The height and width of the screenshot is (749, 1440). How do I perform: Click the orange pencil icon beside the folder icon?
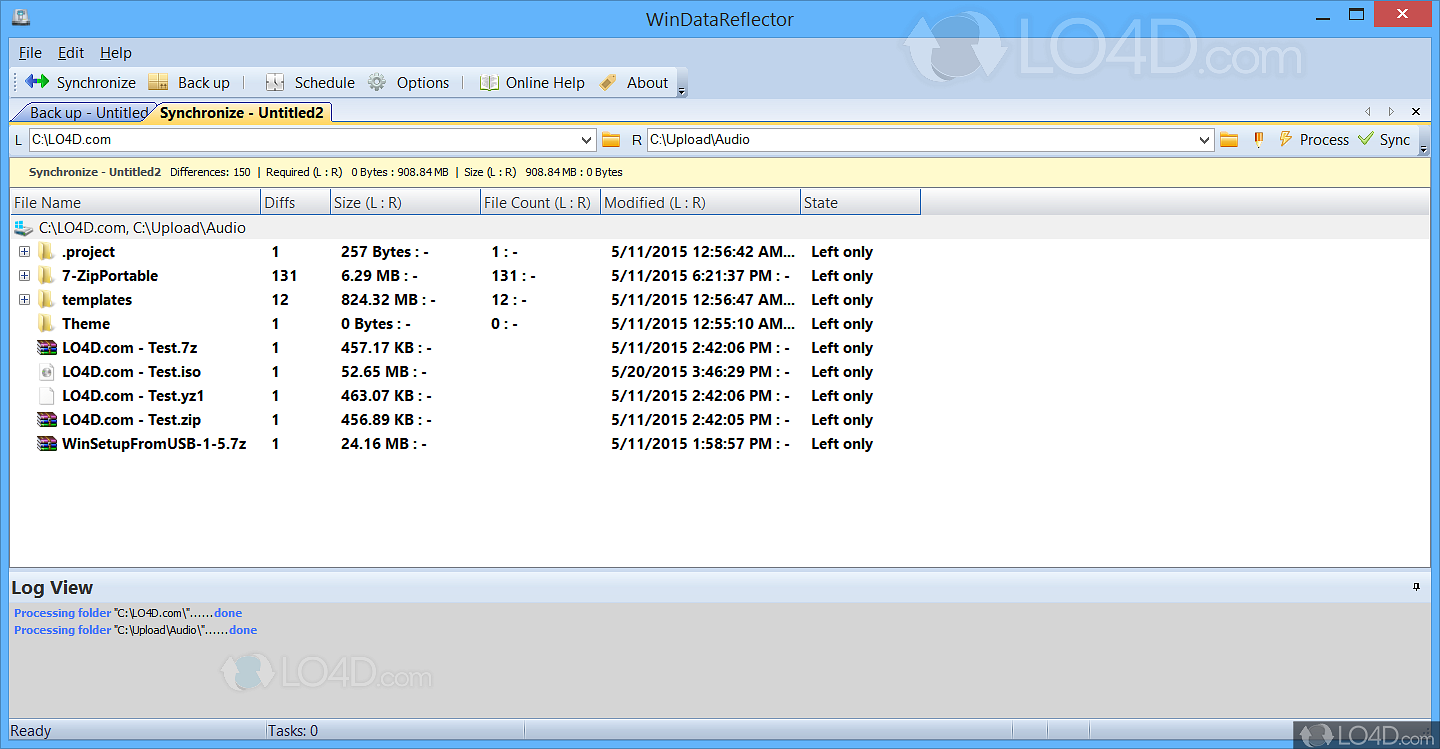1258,139
